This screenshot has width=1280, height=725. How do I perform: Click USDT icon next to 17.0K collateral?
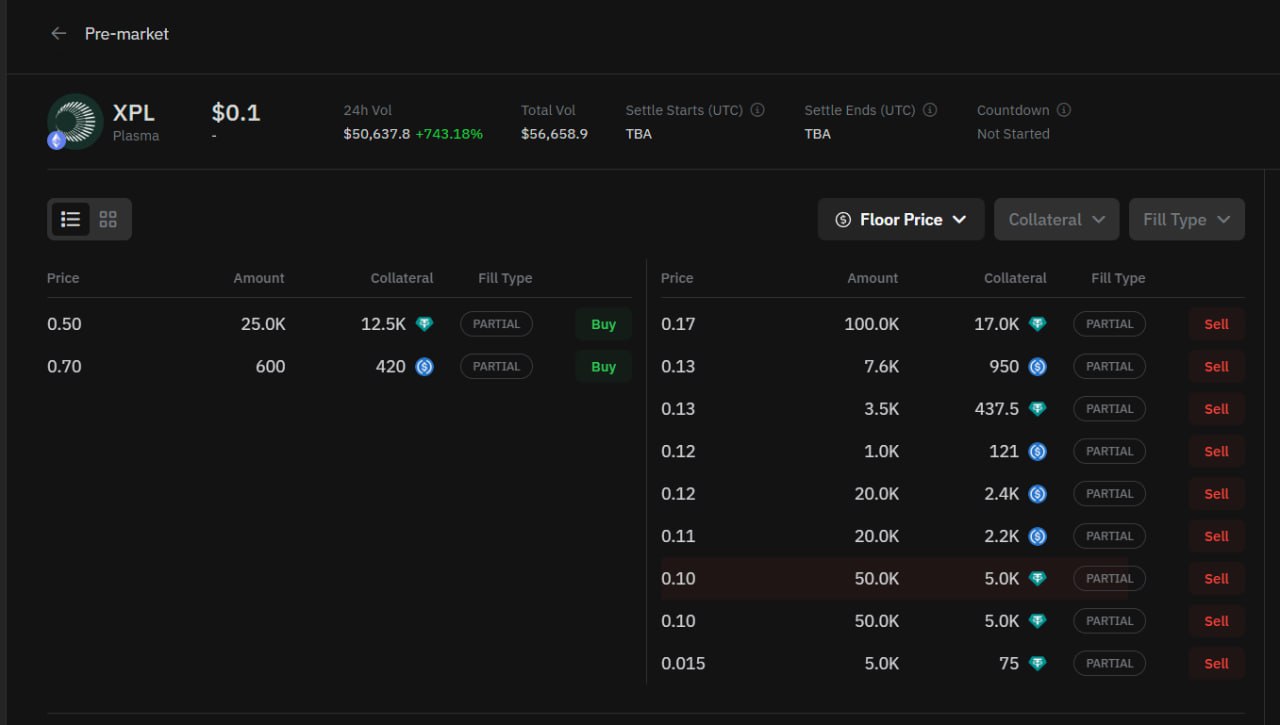1038,324
